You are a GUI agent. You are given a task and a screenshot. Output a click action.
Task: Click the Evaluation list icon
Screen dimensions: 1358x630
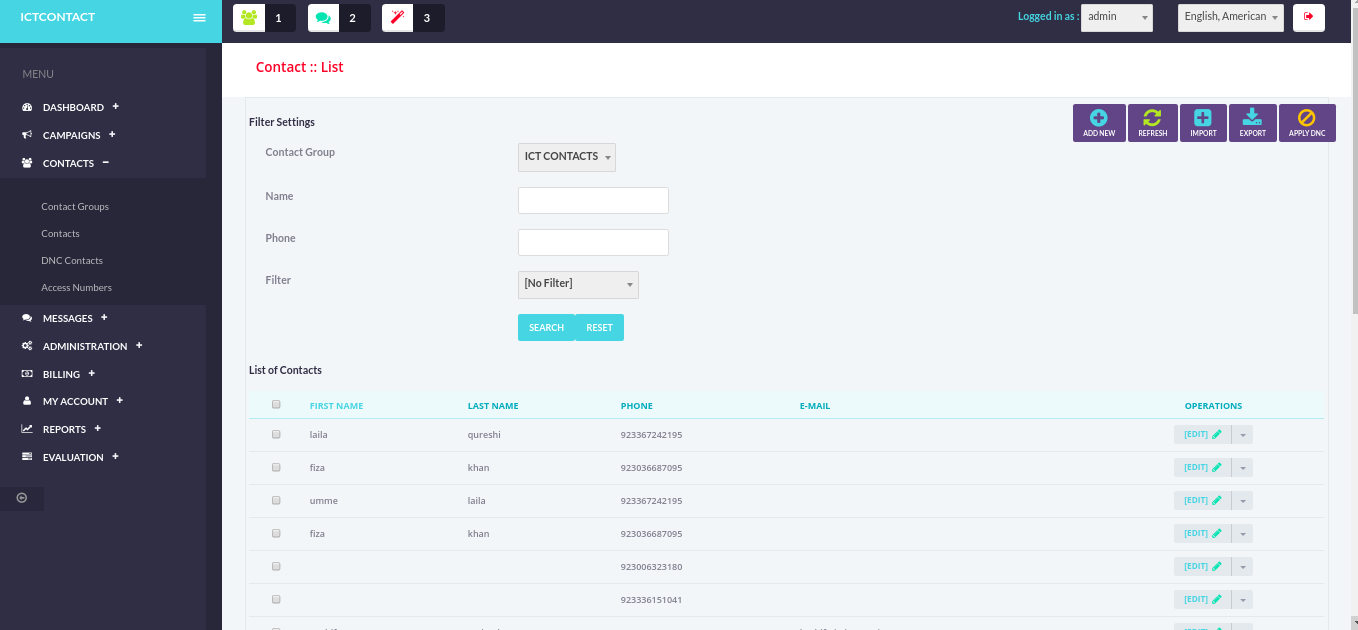(x=27, y=457)
